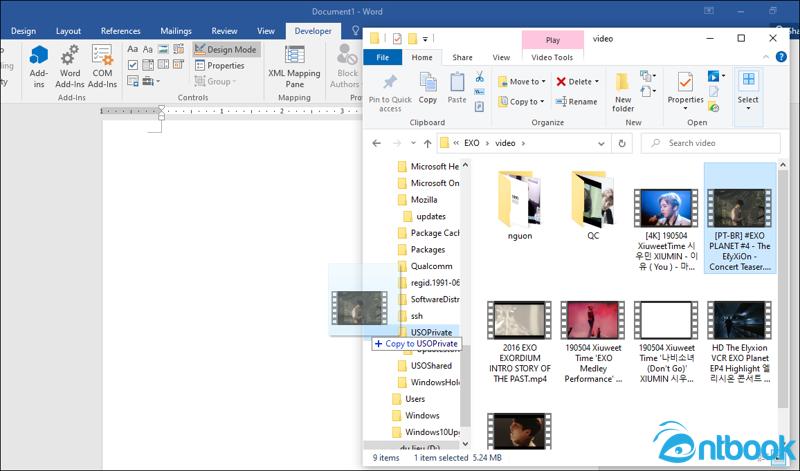This screenshot has height=471, width=800.
Task: Insert Rich Text content control in Word
Action: [x=133, y=49]
